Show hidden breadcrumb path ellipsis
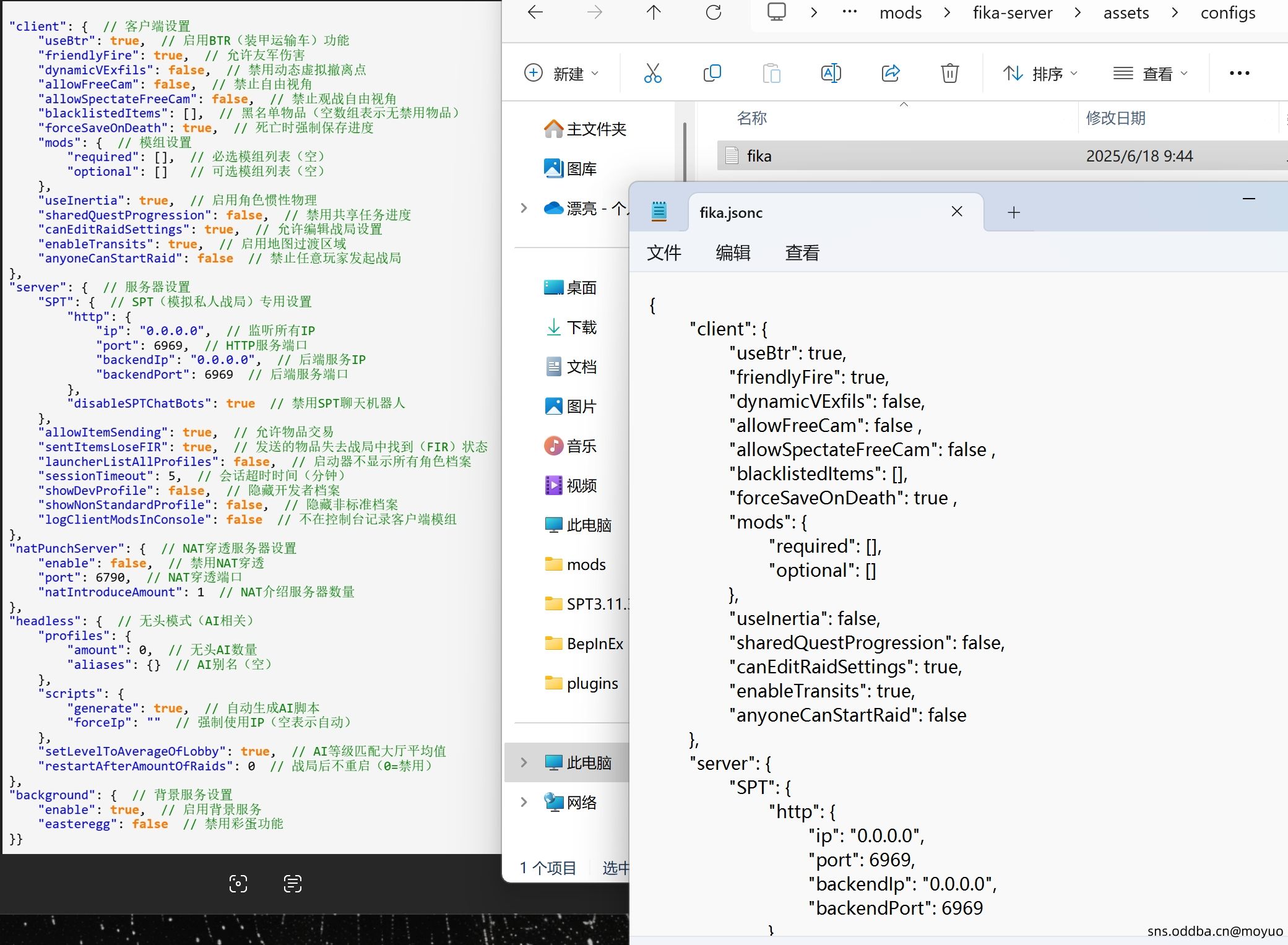Viewport: 1288px width, 945px height. (850, 12)
